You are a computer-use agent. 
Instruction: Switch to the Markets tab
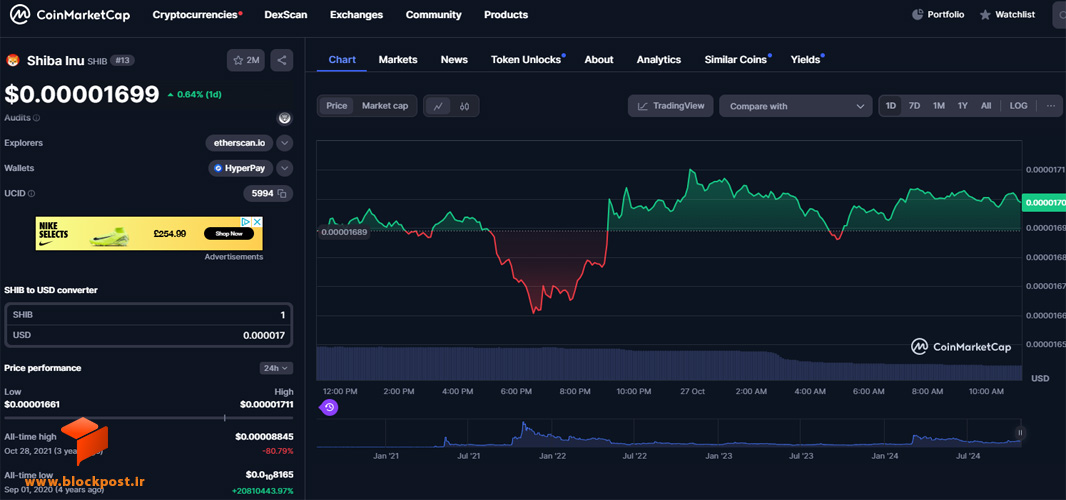pos(398,60)
